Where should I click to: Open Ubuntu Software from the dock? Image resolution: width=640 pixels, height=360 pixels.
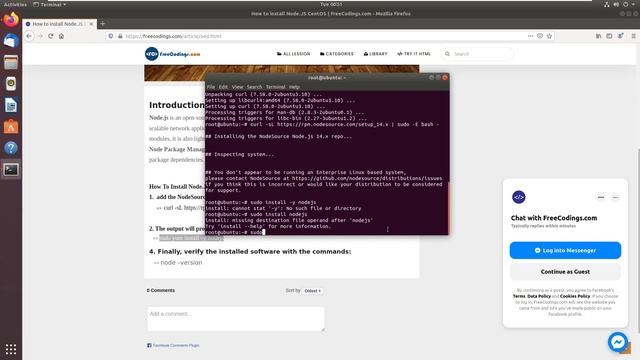pos(11,127)
